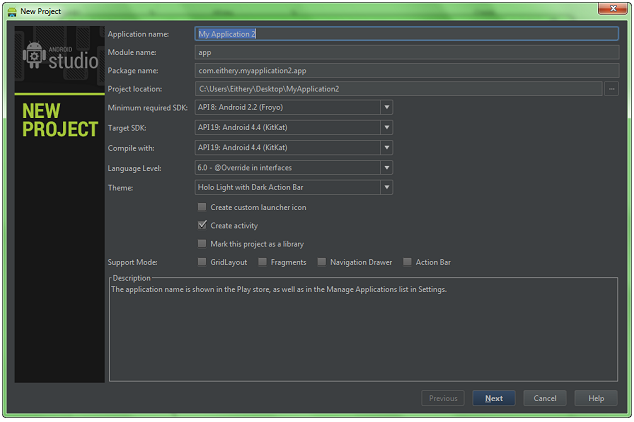Focus the Application name text field
This screenshot has width=634, height=422.
pos(407,34)
